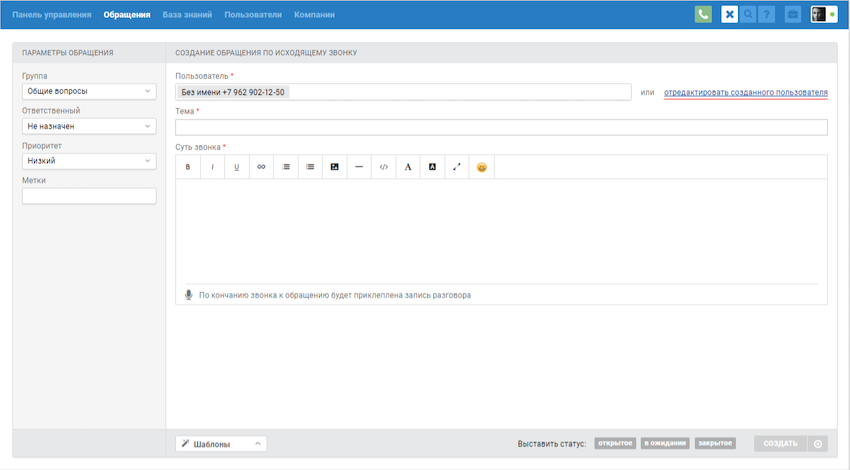This screenshot has height=470, width=850.
Task: Open the Группа dropdown Общие вопросы
Action: click(x=89, y=91)
